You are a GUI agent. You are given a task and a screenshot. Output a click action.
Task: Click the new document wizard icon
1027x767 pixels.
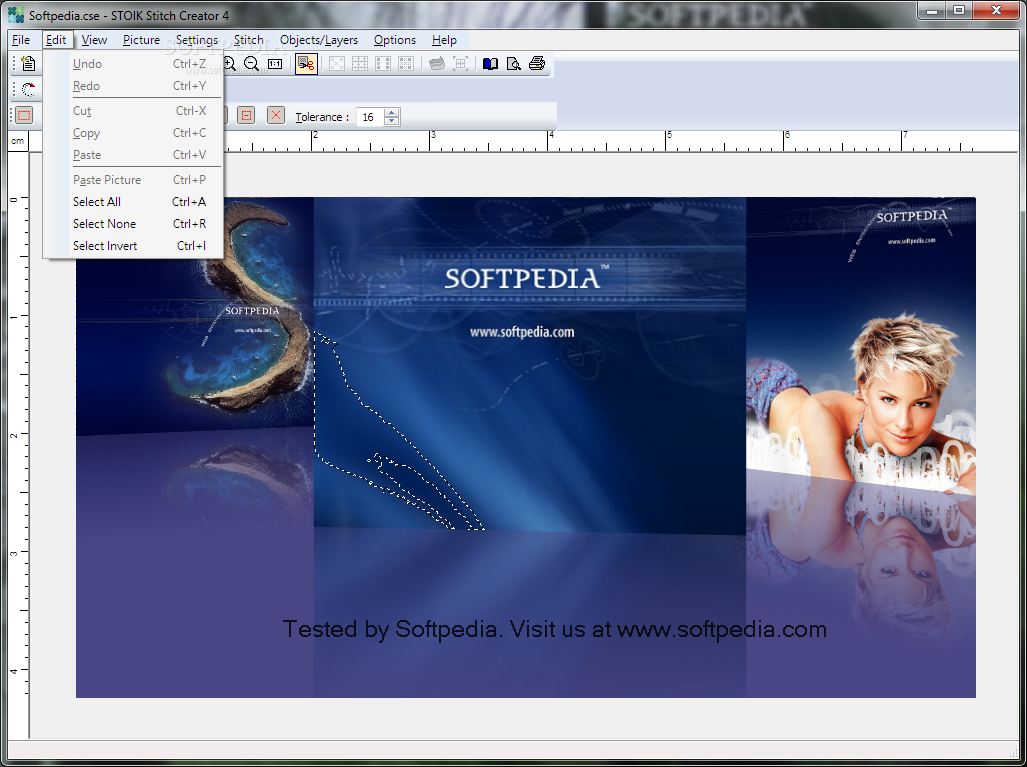coord(28,64)
